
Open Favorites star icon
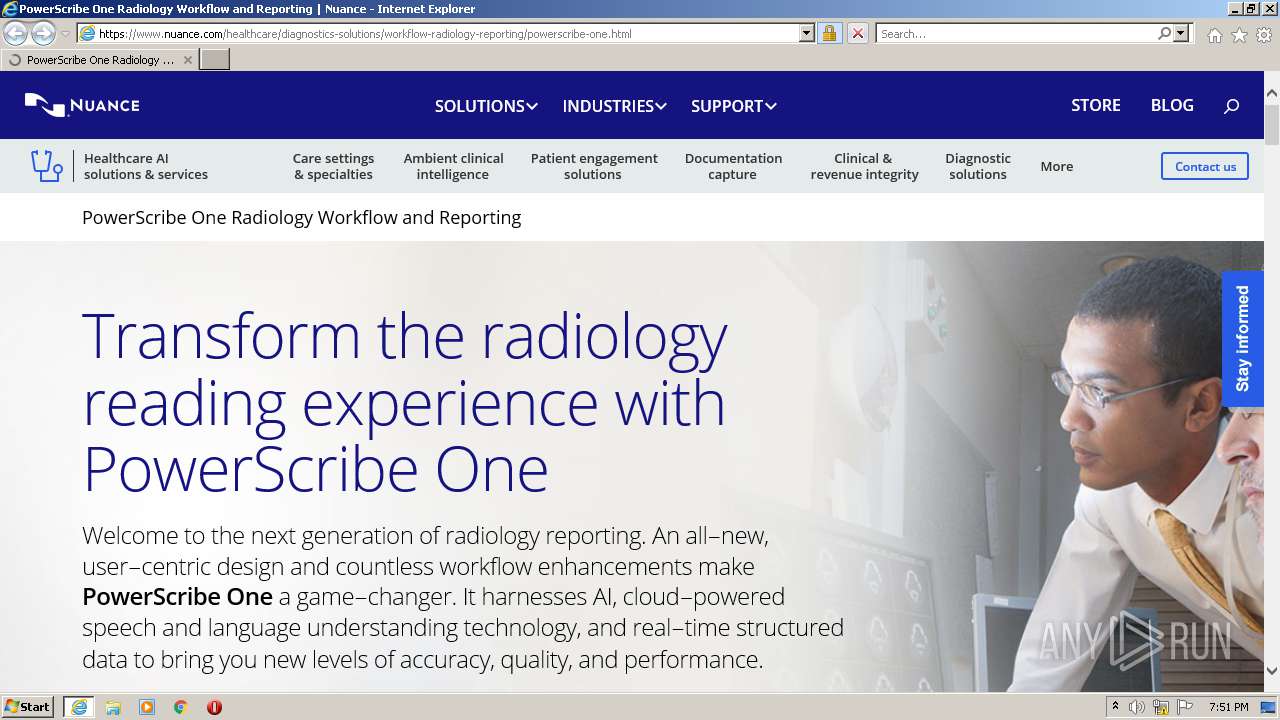[x=1239, y=34]
